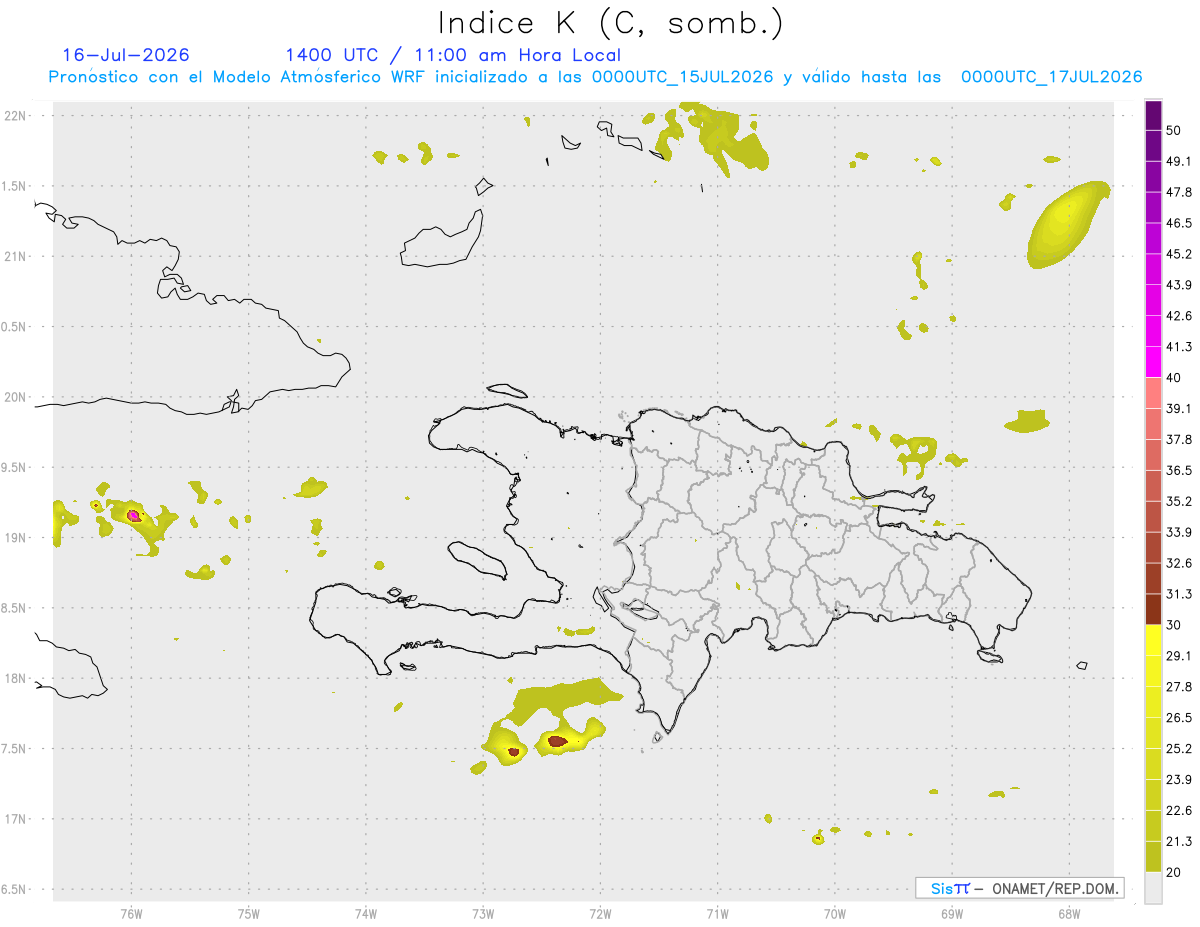The image size is (1200, 927).
Task: Click the olive patch near 68.4W, 19.8N
Action: tap(1027, 421)
